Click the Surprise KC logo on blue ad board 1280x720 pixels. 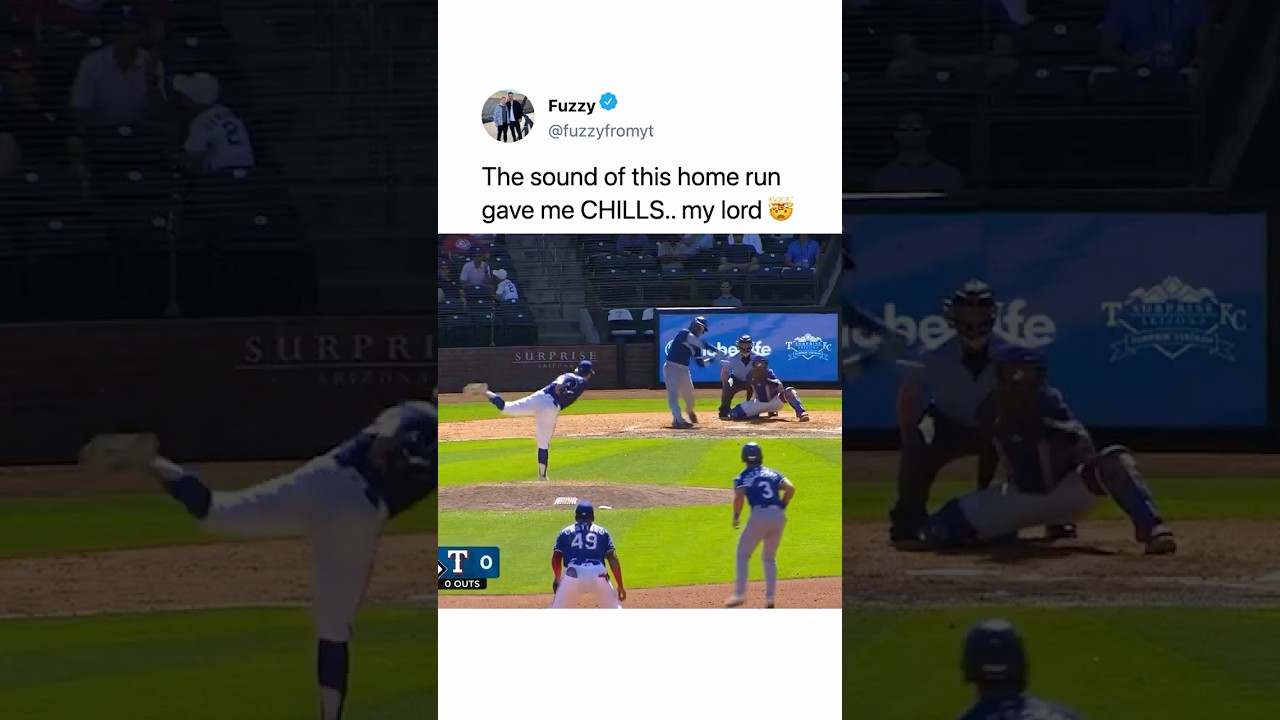[x=808, y=347]
